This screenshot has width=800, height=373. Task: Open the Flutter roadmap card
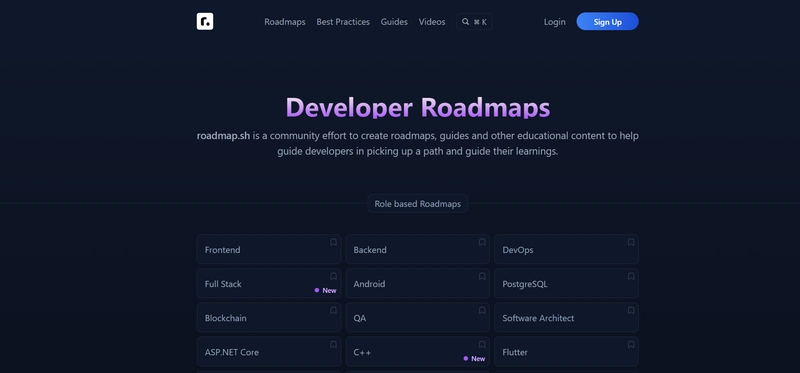(566, 352)
